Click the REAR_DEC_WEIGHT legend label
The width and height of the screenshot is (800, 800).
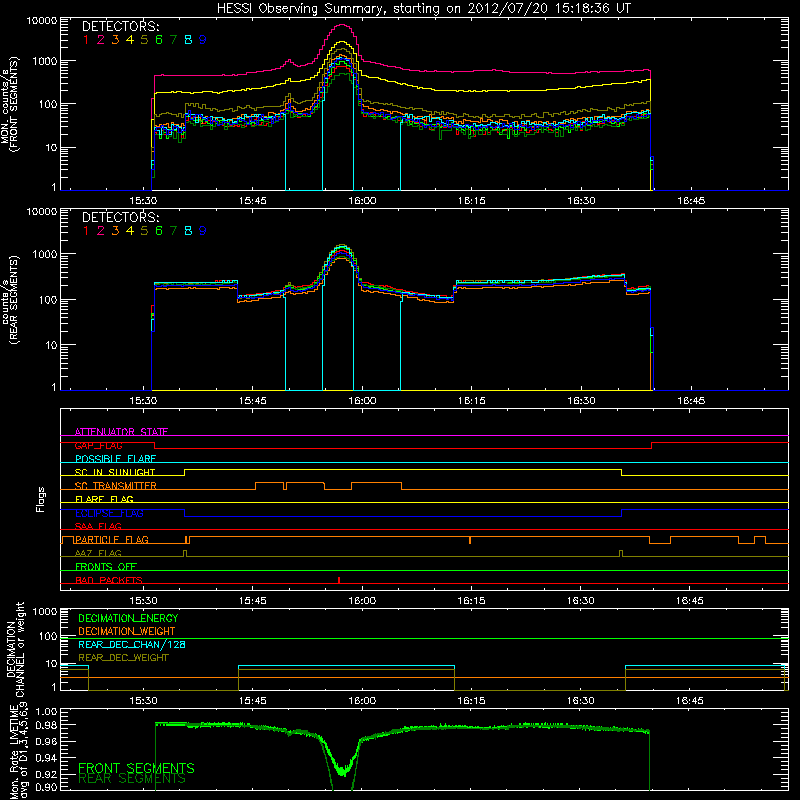click(x=123, y=658)
